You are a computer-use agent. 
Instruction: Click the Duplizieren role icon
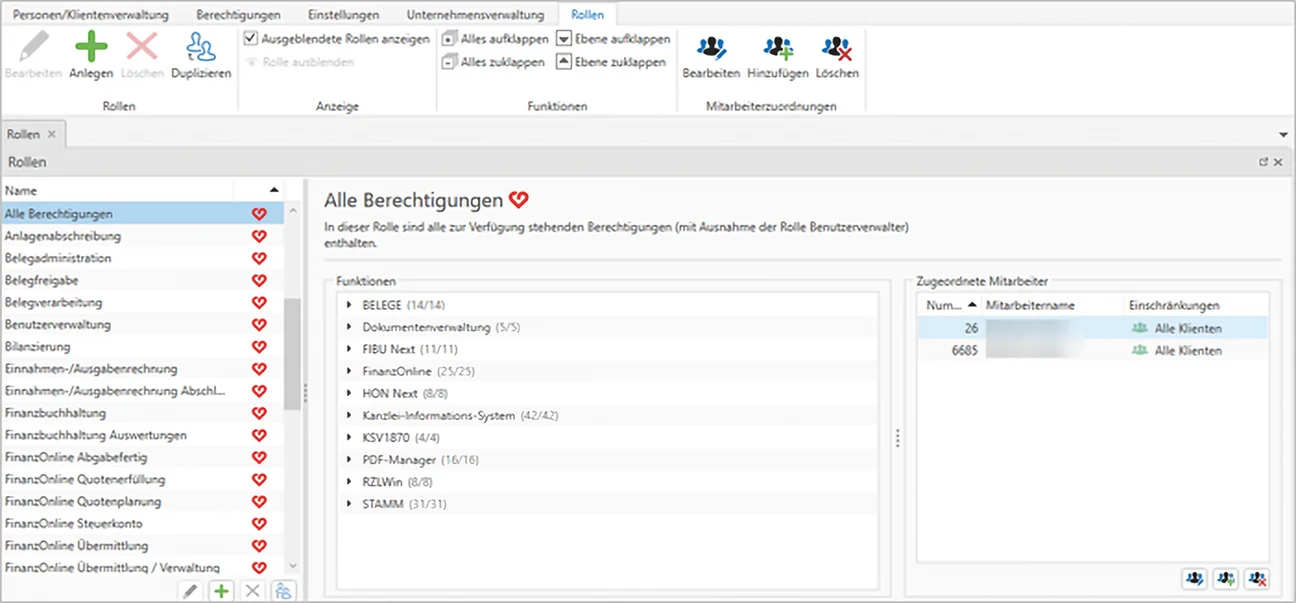(201, 47)
